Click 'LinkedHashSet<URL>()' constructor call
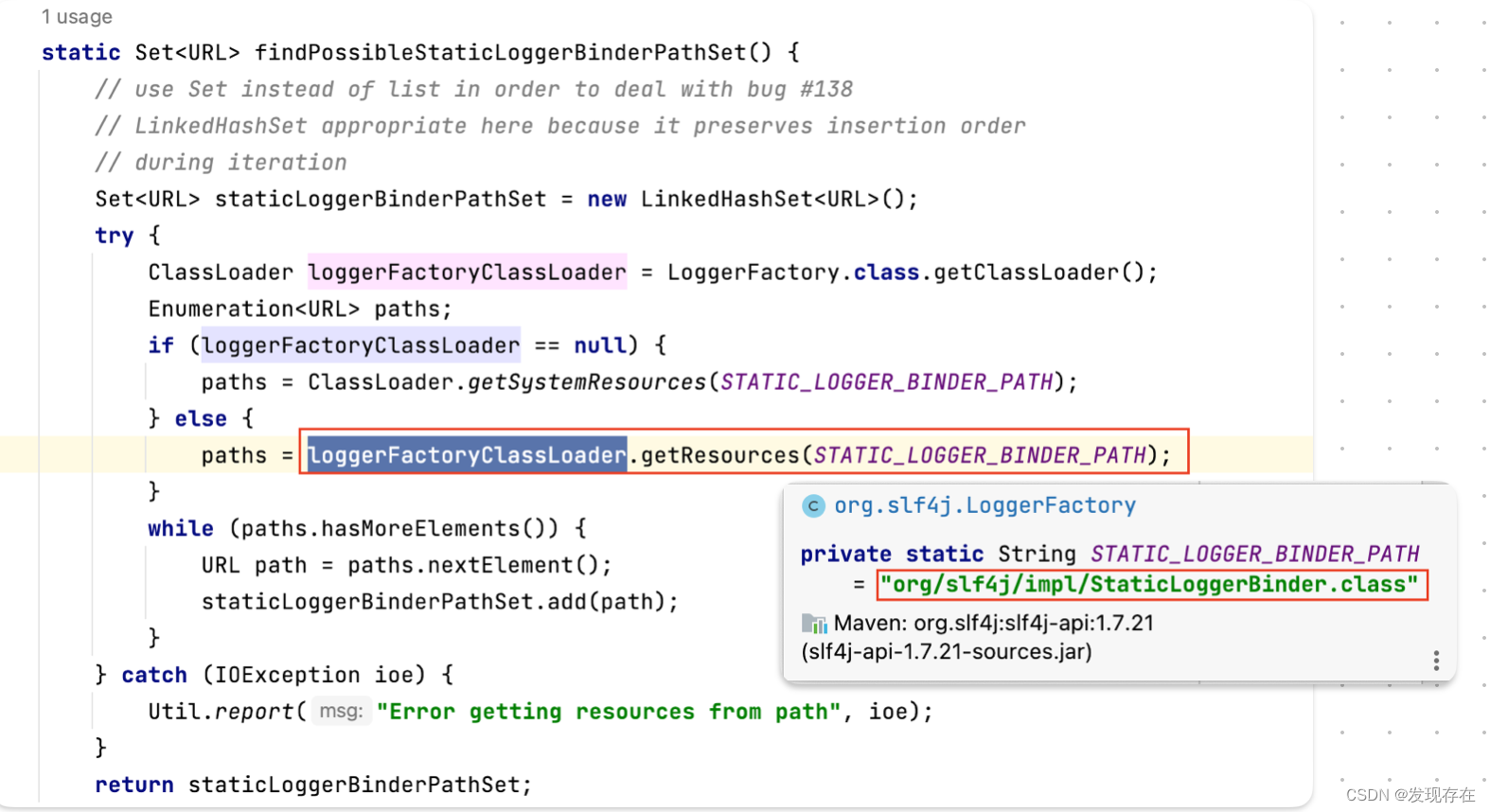 coord(772,199)
